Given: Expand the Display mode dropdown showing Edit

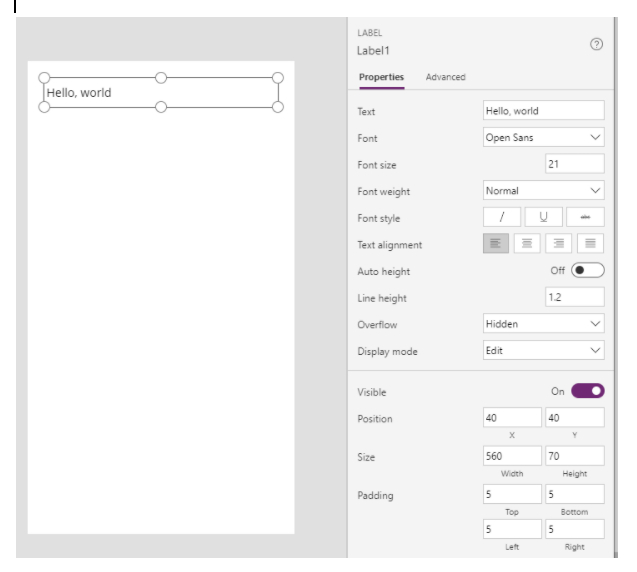Looking at the screenshot, I should point(544,350).
